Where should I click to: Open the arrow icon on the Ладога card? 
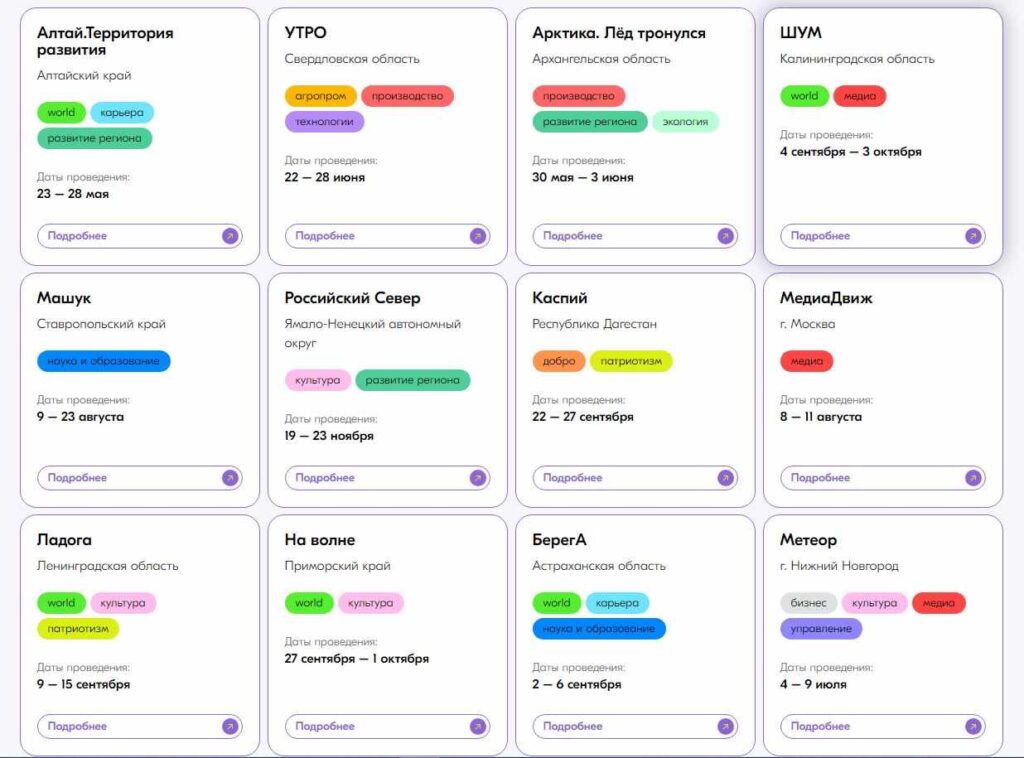230,726
